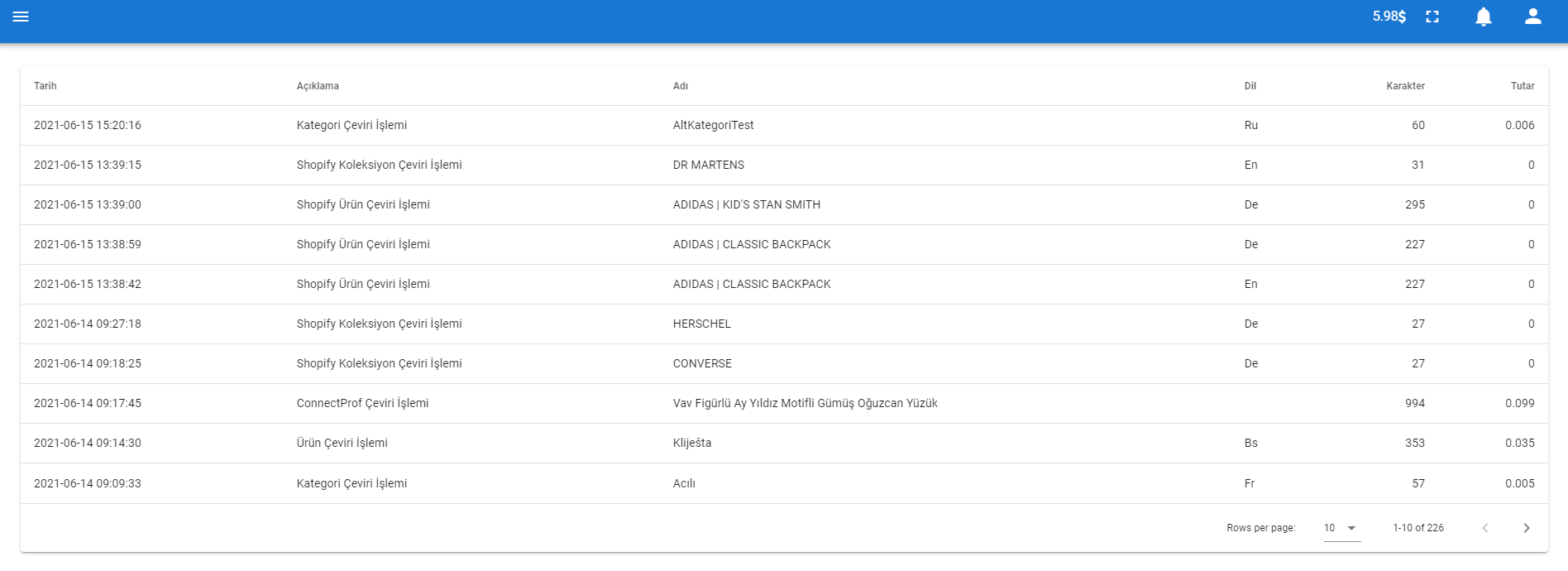Click the character count 353

pos(1415,444)
